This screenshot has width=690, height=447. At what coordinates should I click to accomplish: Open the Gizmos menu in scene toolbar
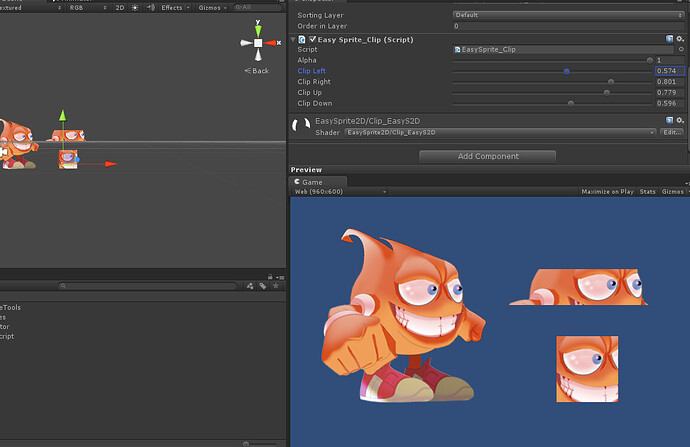208,7
